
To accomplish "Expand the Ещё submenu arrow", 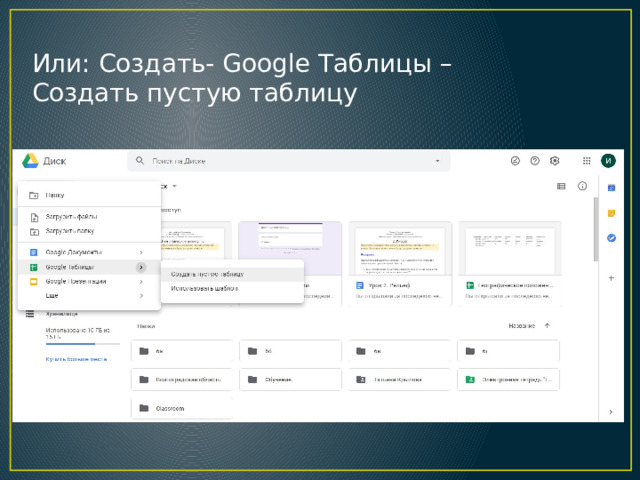I will 141,296.
